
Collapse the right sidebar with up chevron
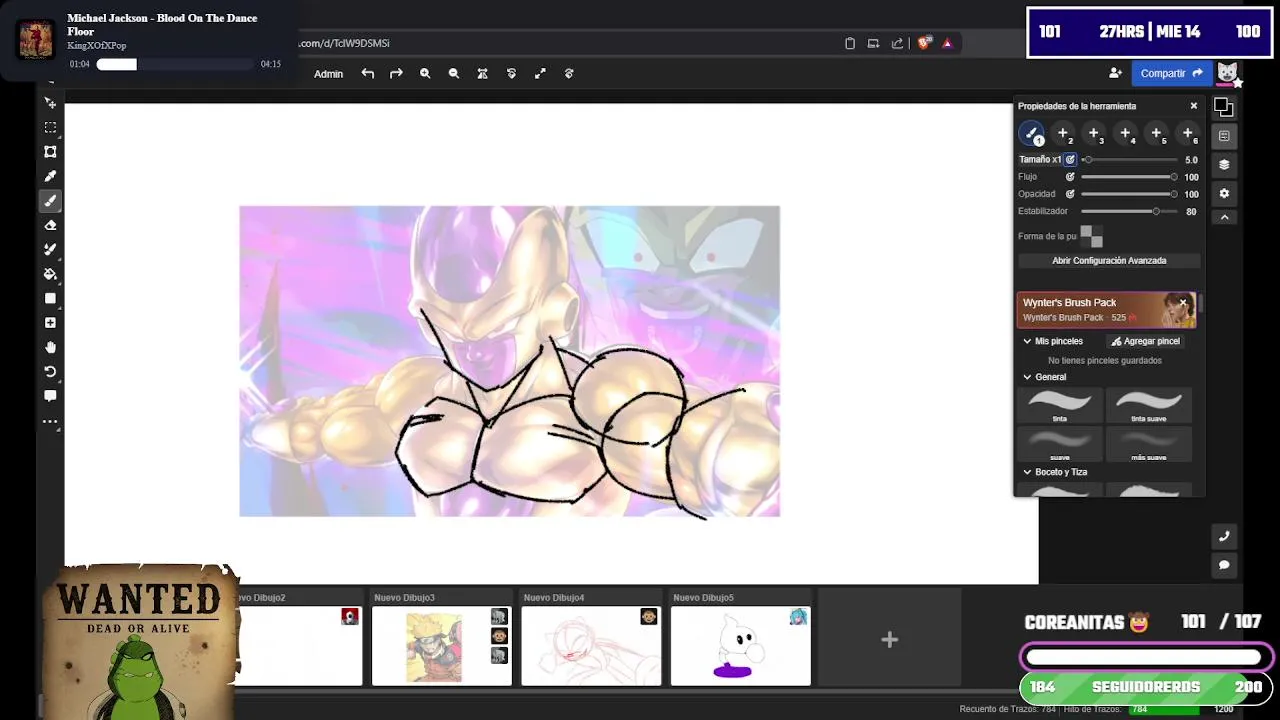click(1224, 217)
